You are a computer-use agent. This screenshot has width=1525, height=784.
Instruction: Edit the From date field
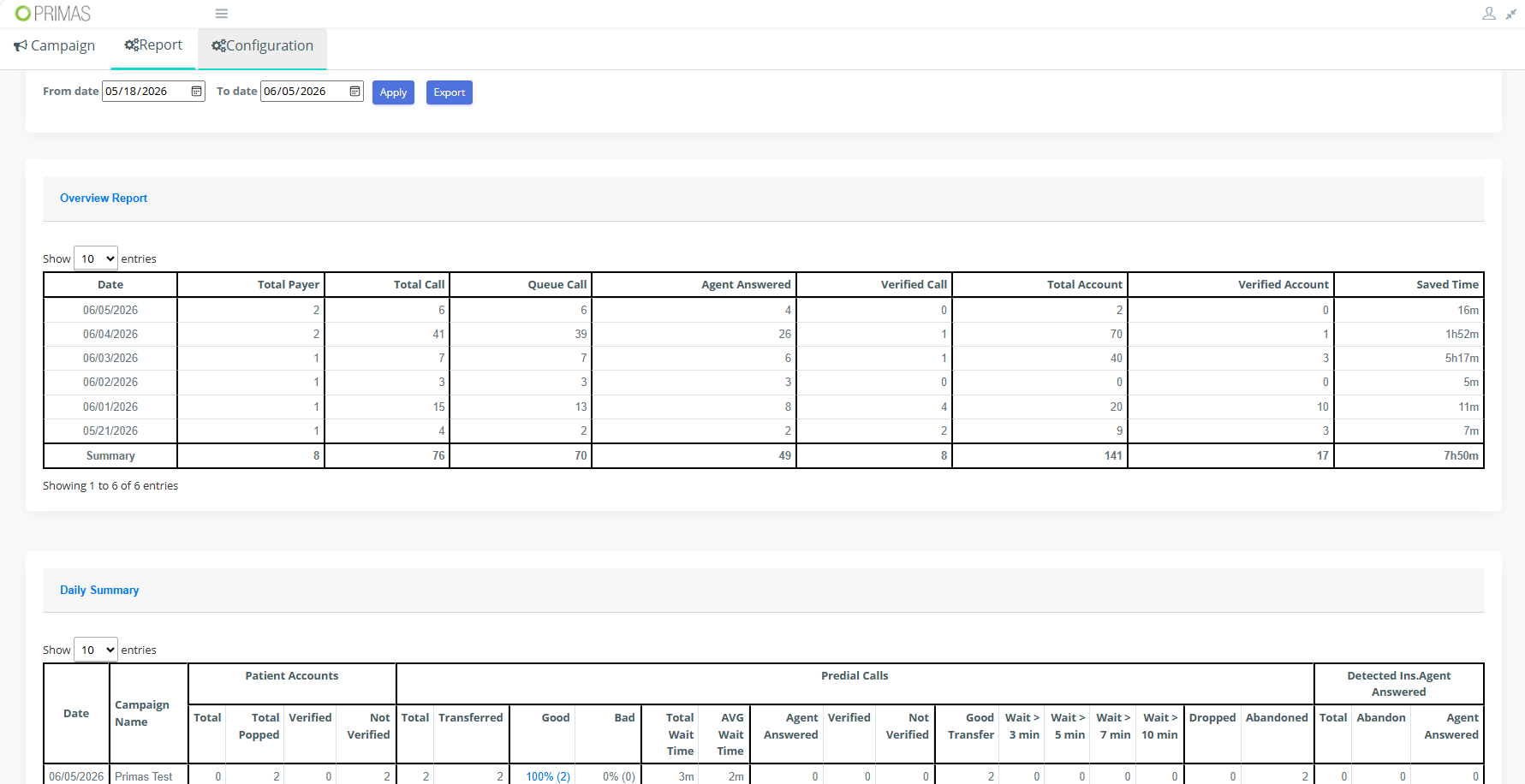153,91
